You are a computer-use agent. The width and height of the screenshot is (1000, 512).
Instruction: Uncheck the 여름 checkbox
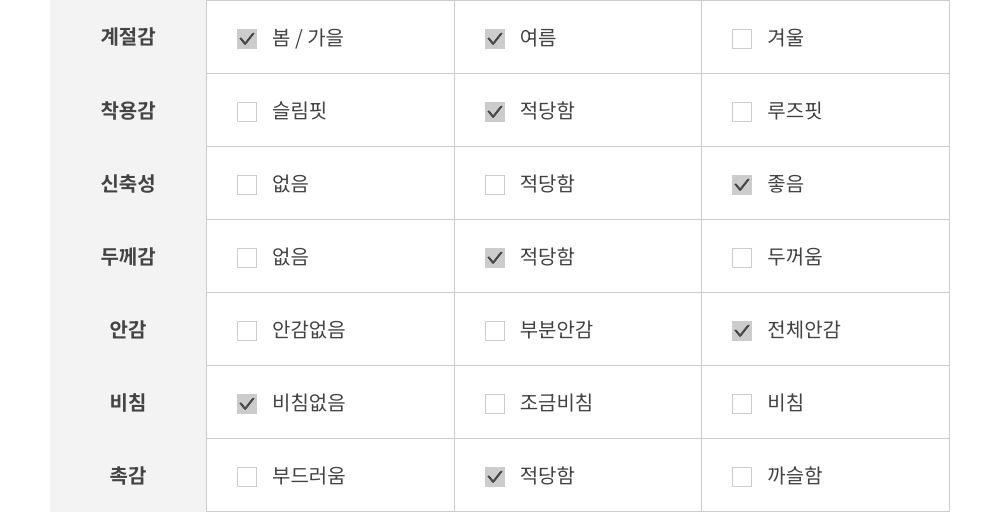point(495,39)
